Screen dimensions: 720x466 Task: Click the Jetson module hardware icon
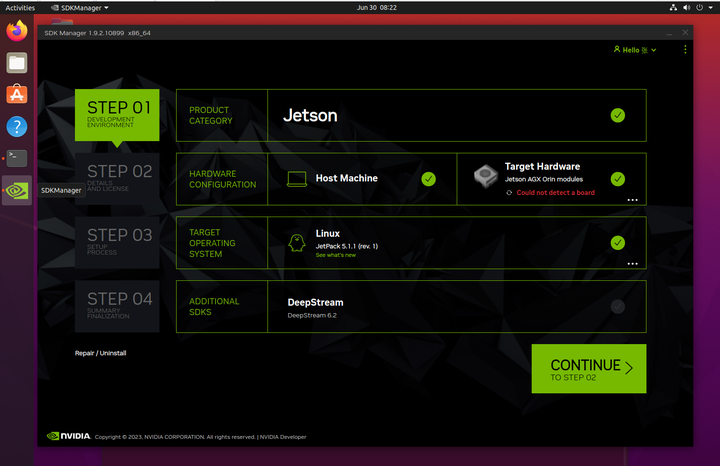486,176
